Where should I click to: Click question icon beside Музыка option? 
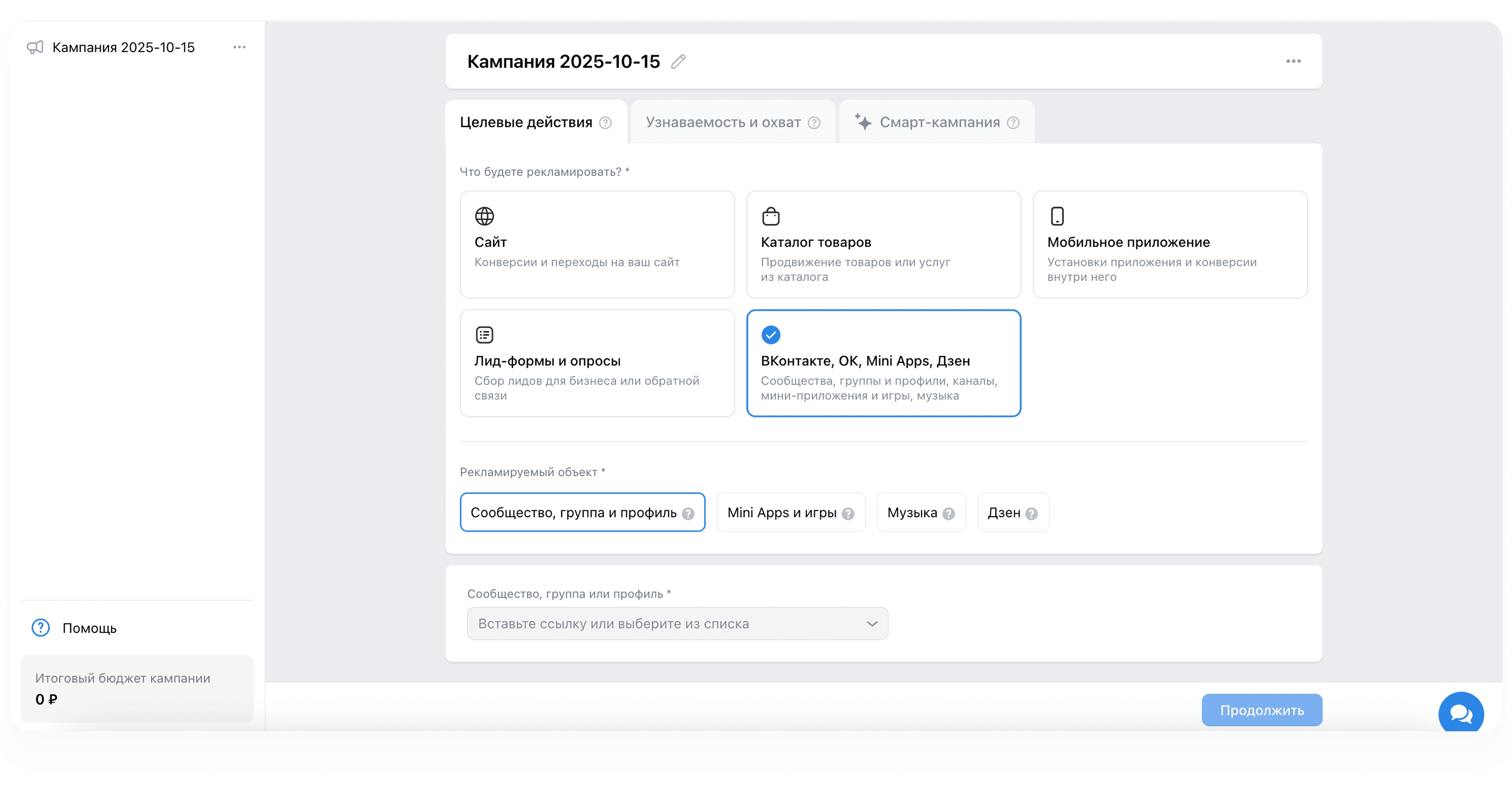(x=949, y=514)
